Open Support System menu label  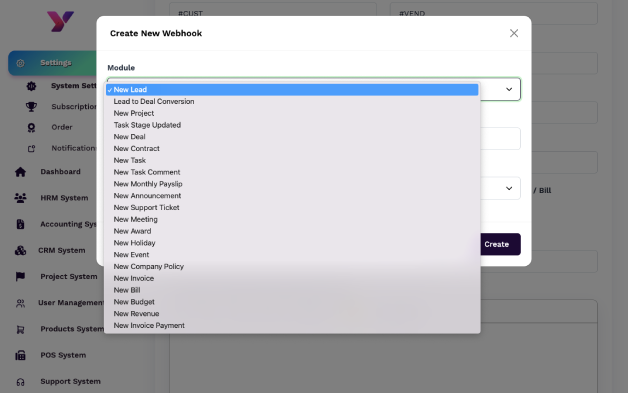70,381
